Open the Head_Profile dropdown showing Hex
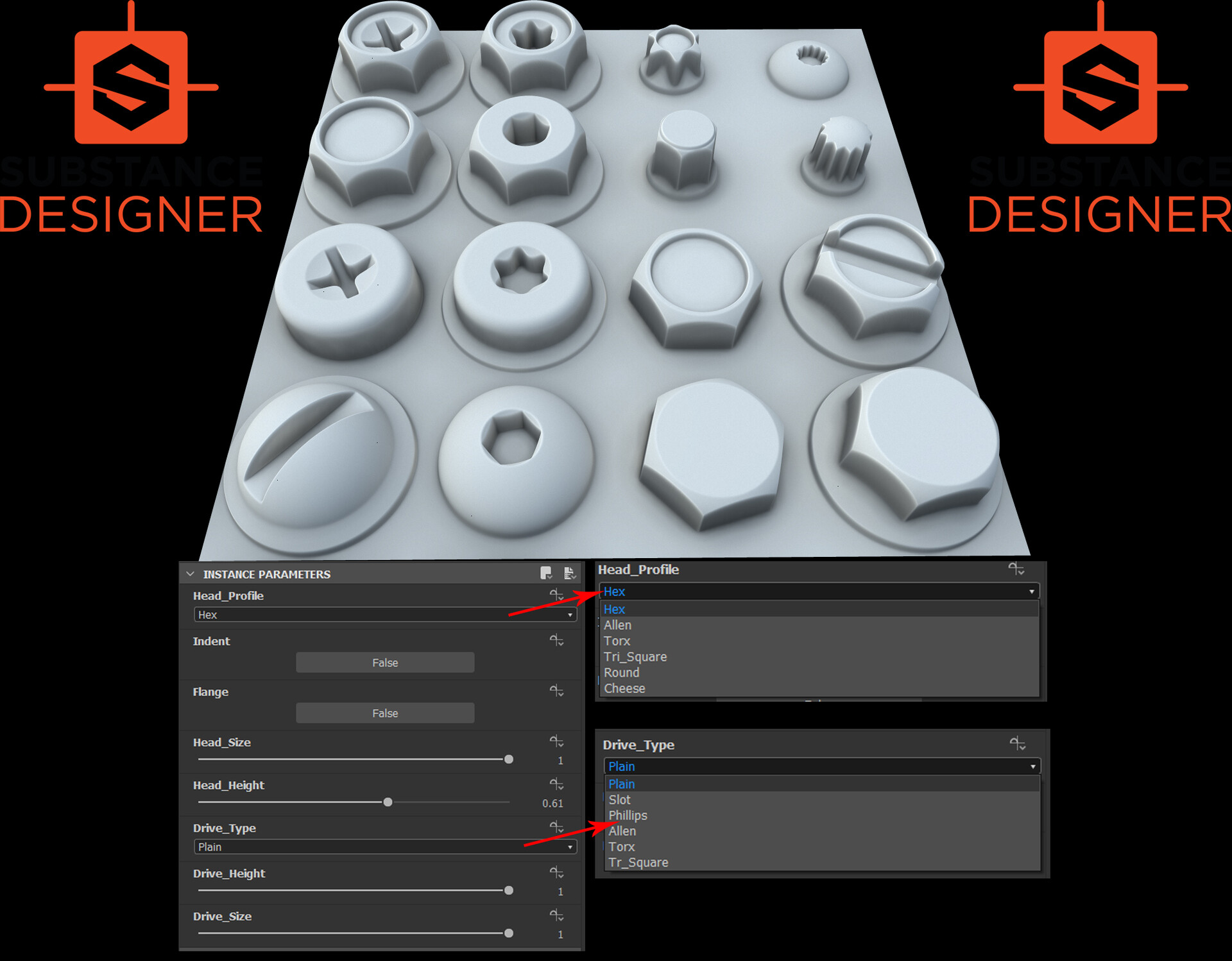1232x961 pixels. tap(384, 615)
